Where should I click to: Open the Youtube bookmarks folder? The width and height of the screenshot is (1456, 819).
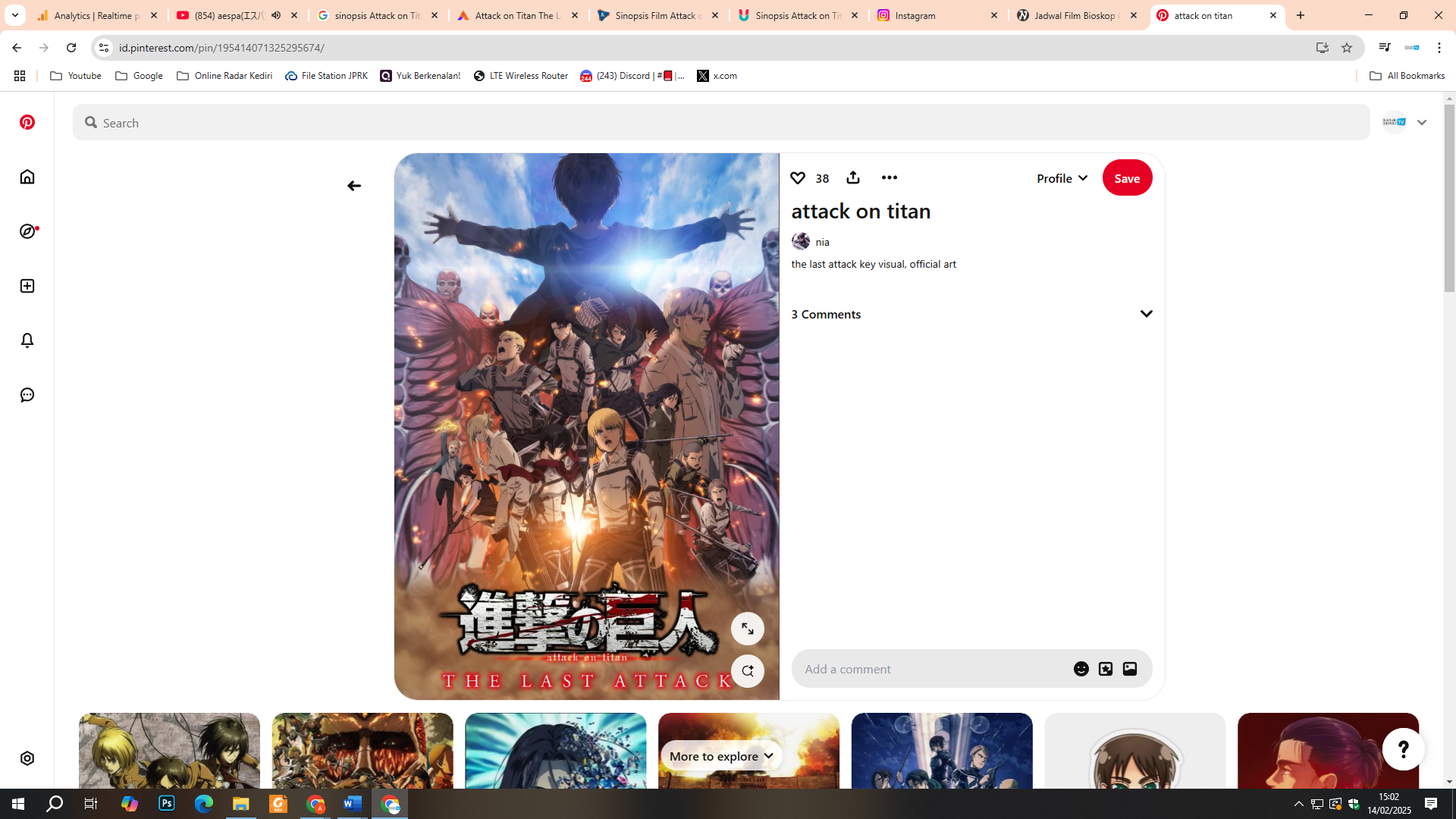click(75, 76)
